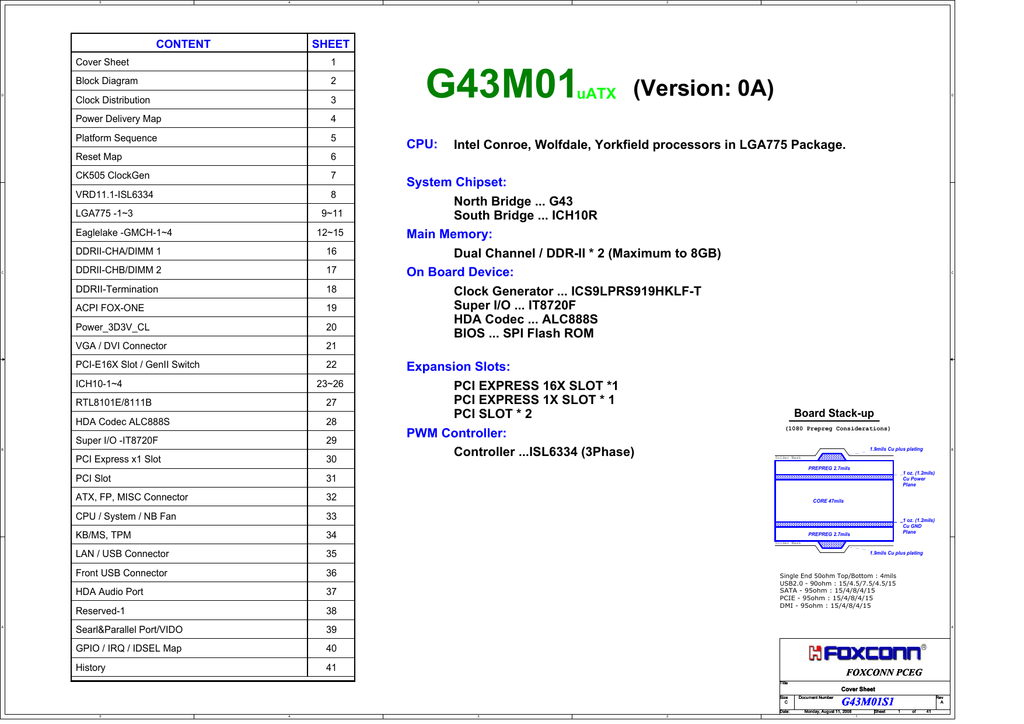Select the 'North Bridge ... G43' line
Image resolution: width=1024 pixels, height=724 pixels.
pos(513,201)
